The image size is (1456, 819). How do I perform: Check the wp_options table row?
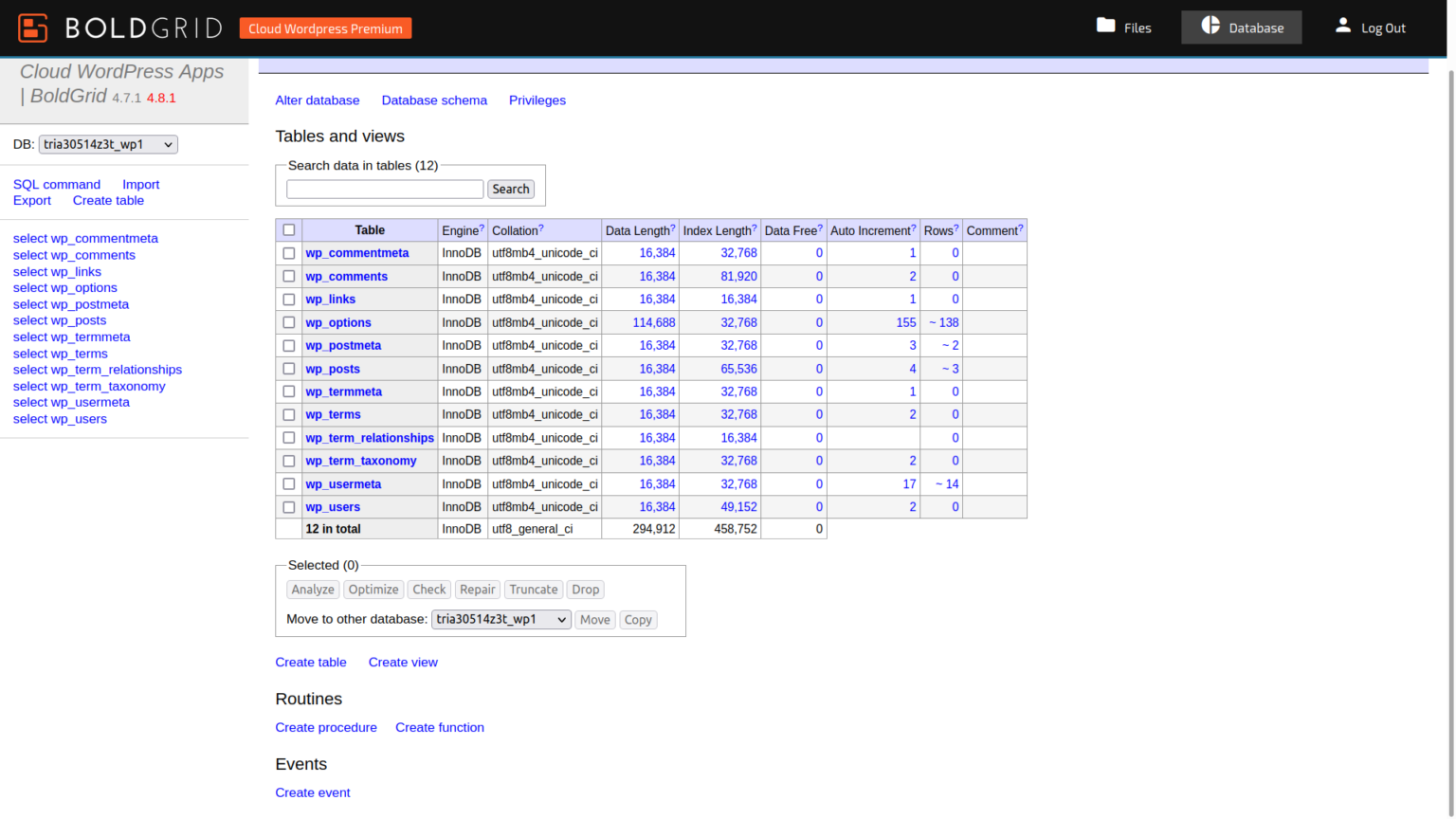289,322
